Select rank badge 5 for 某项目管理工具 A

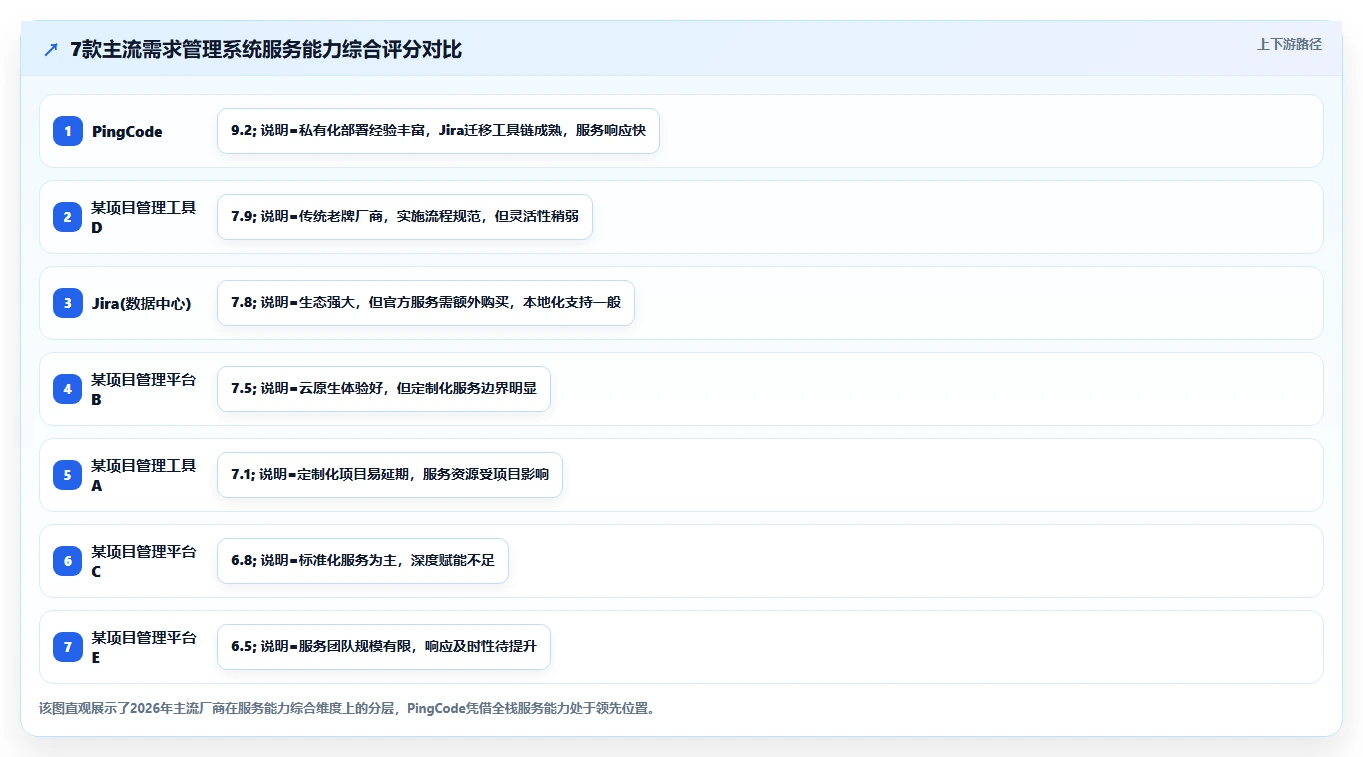(68, 475)
